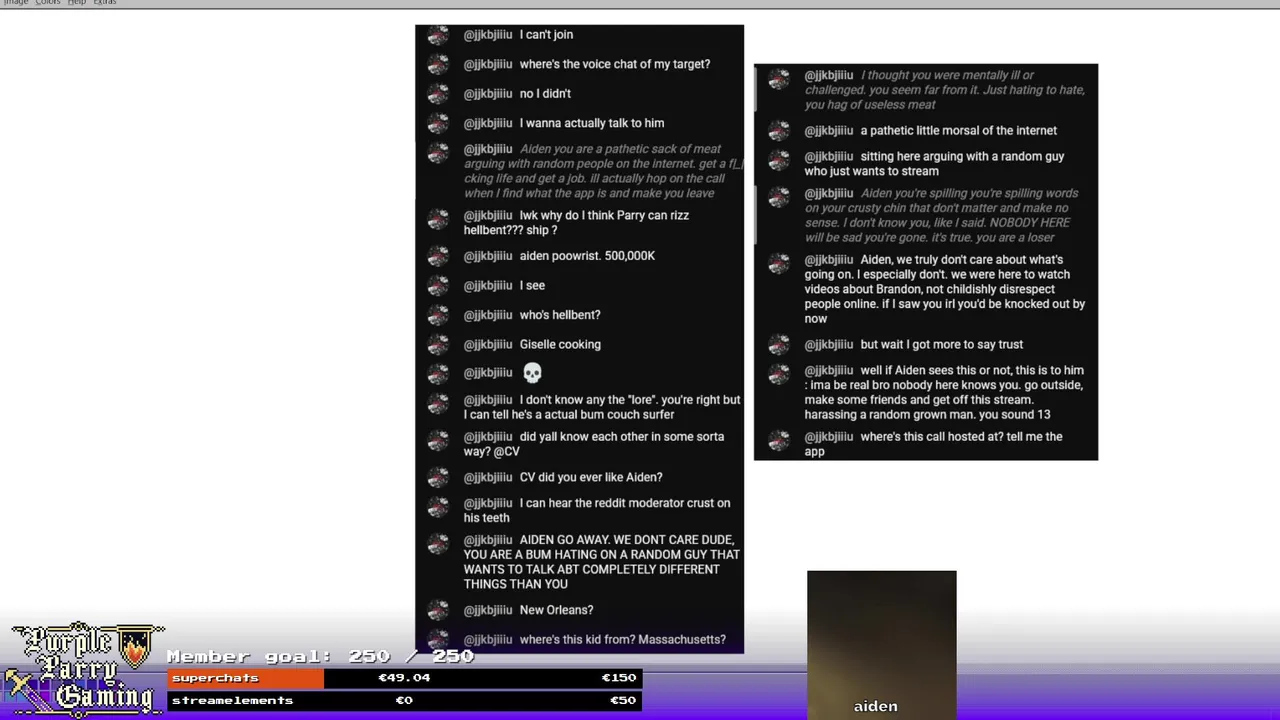1280x720 pixels.
Task: Click avatar beside "I can't join" message
Action: point(438,35)
